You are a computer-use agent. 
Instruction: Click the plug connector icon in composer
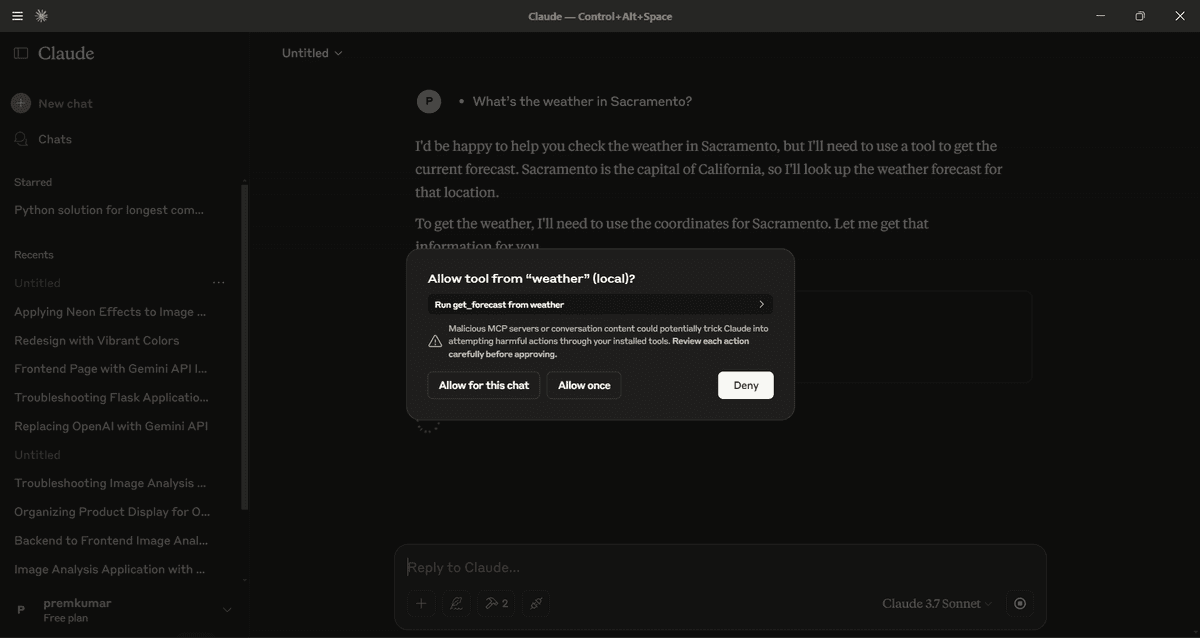coord(537,603)
